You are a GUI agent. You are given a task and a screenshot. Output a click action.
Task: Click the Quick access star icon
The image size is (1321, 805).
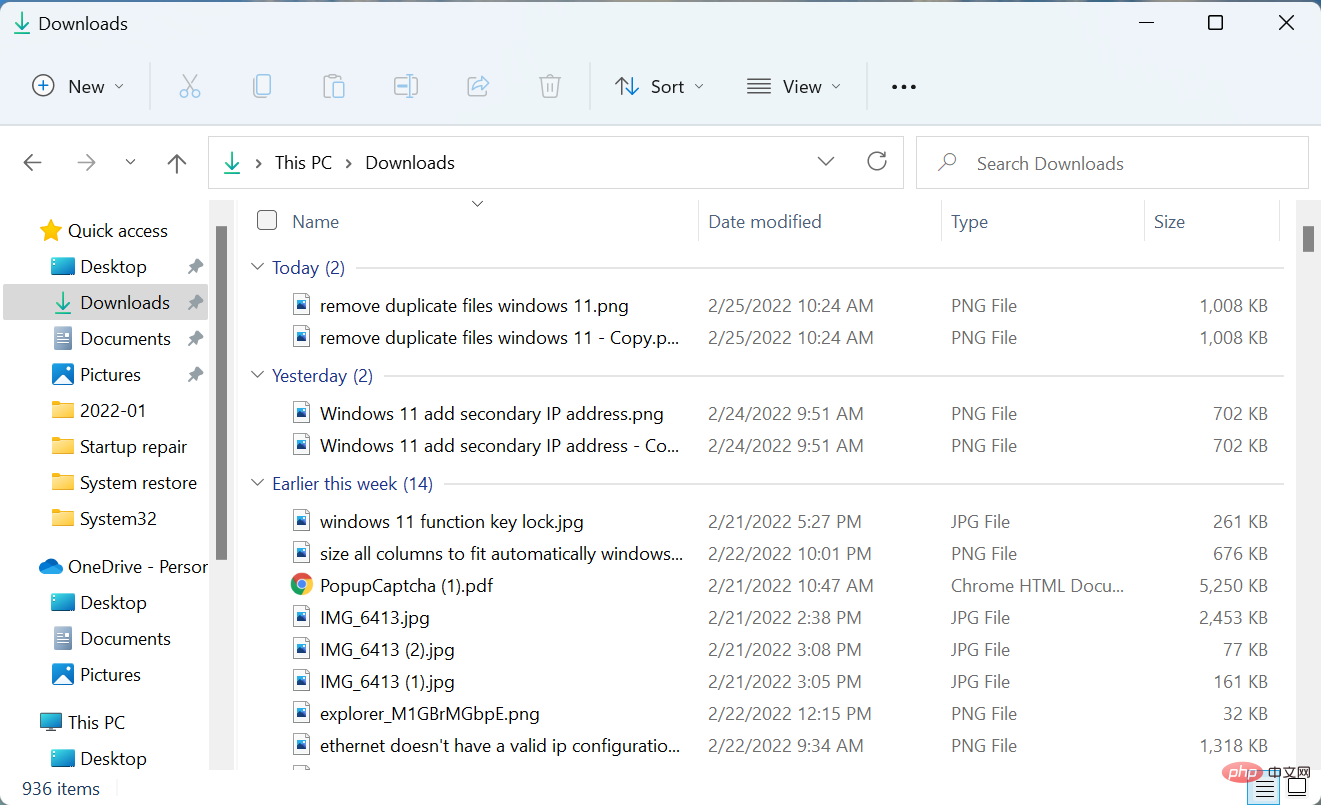click(x=51, y=231)
